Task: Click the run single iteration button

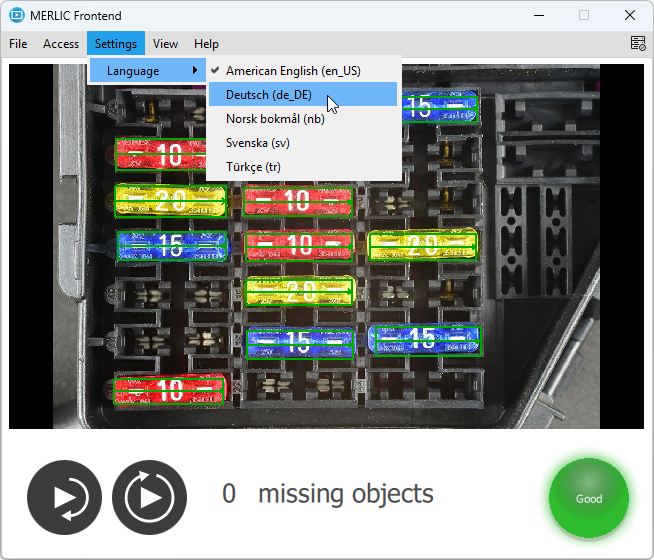Action: pyautogui.click(x=64, y=498)
